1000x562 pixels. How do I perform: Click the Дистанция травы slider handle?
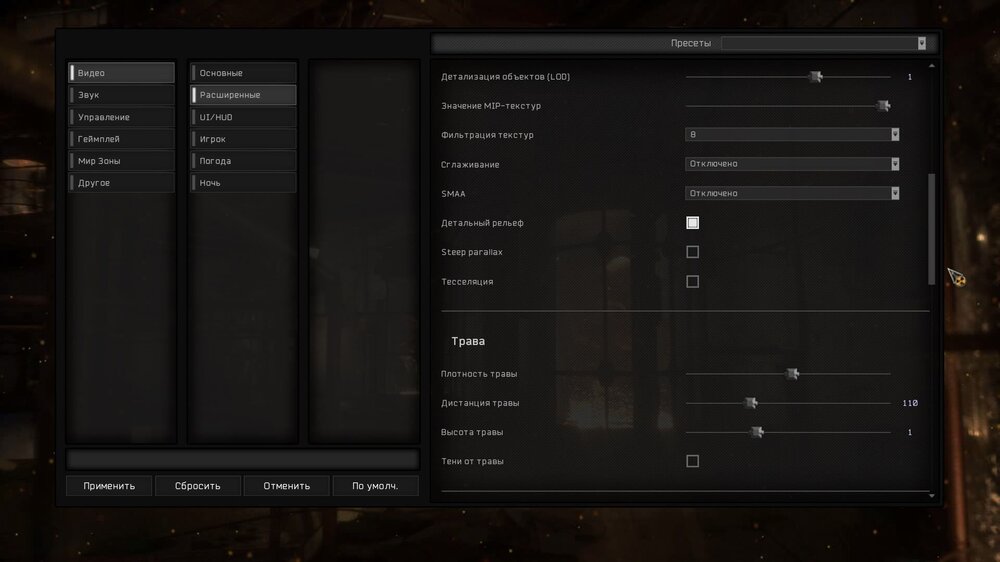(x=751, y=403)
